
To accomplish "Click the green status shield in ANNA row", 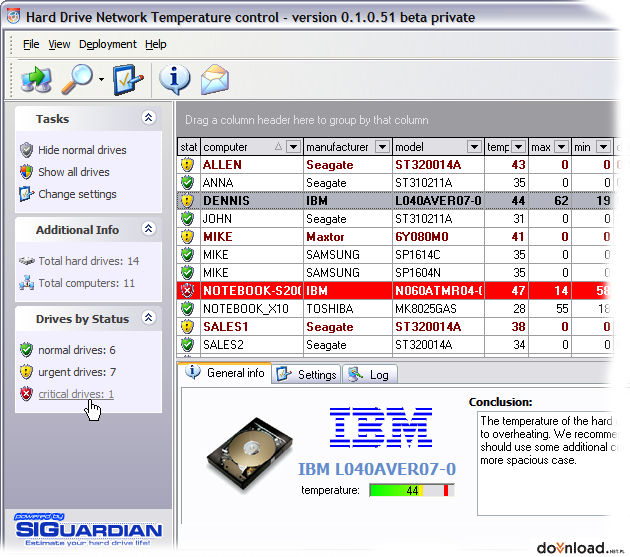I will [x=188, y=183].
